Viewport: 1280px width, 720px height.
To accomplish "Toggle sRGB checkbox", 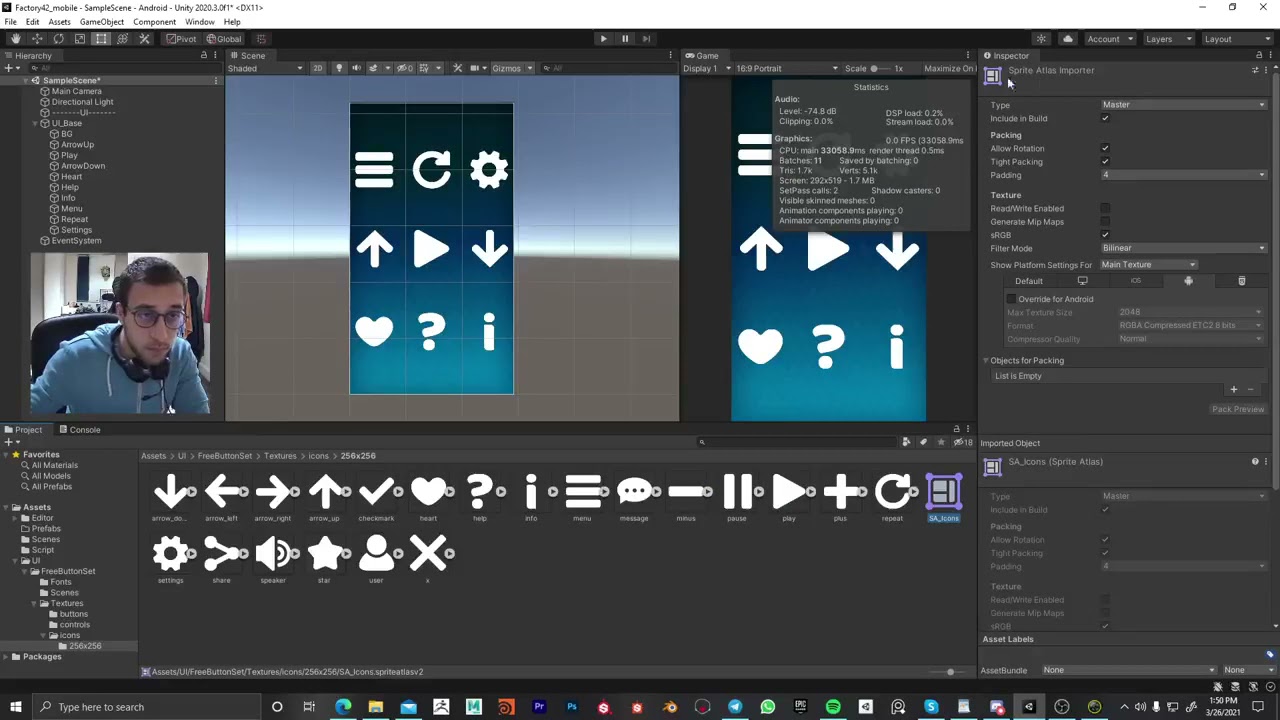I will tap(1105, 235).
